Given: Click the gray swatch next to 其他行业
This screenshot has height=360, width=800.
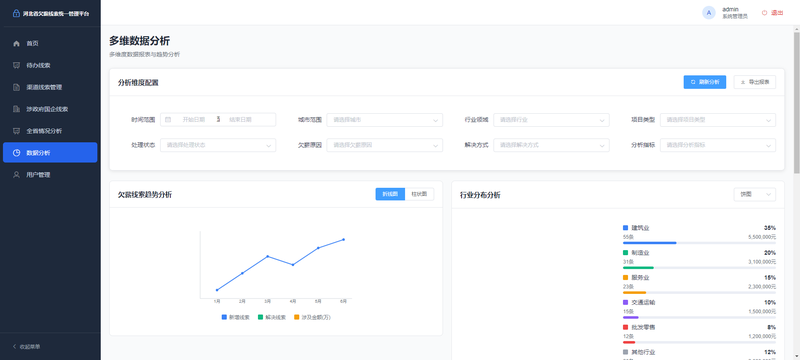Looking at the screenshot, I should tap(626, 352).
